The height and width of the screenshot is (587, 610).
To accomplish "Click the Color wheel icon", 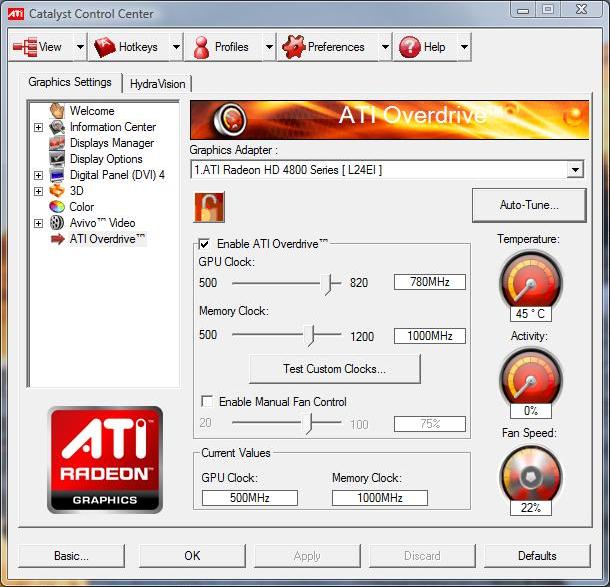I will [x=57, y=207].
